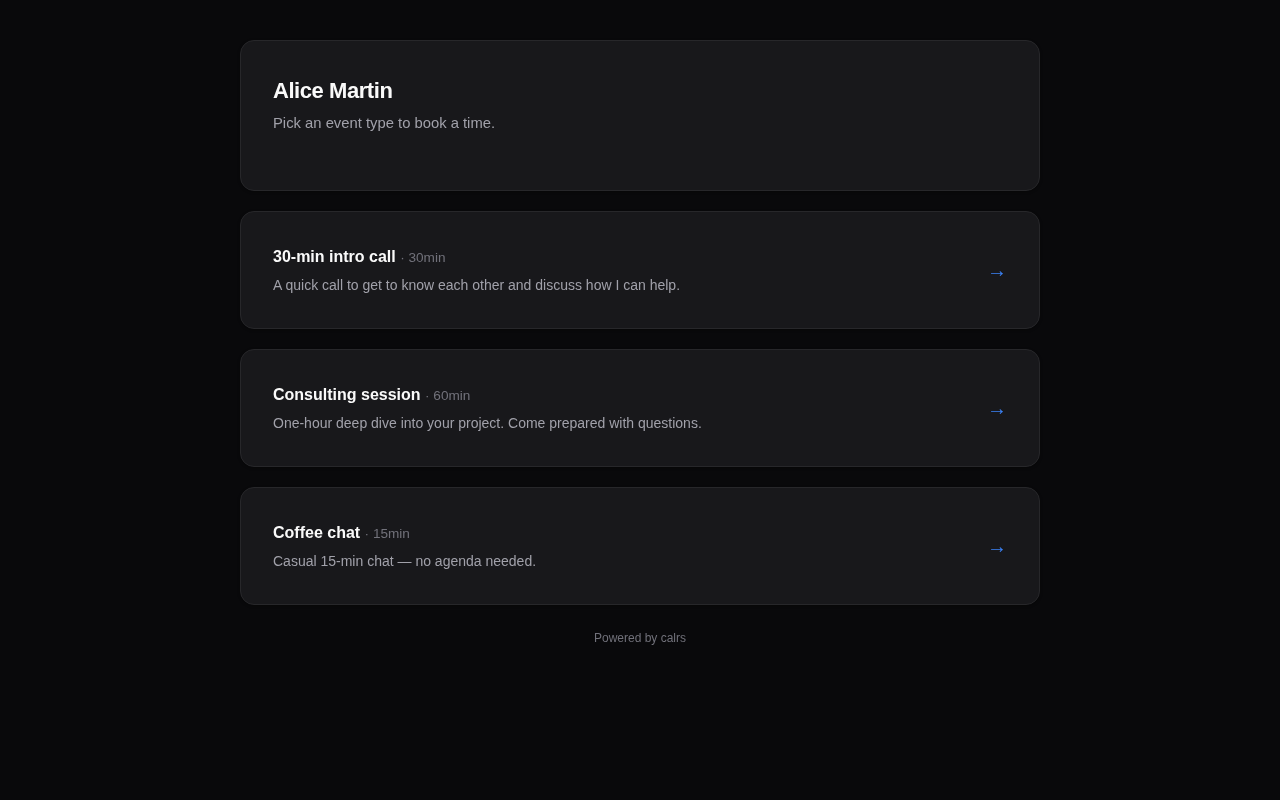Click the Consulting session title text

347,395
